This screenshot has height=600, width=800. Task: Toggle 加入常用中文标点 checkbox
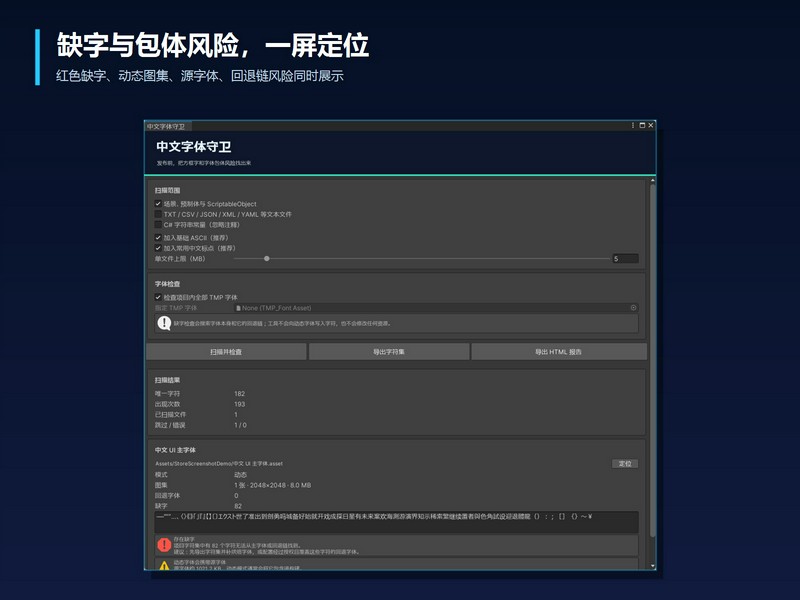158,248
